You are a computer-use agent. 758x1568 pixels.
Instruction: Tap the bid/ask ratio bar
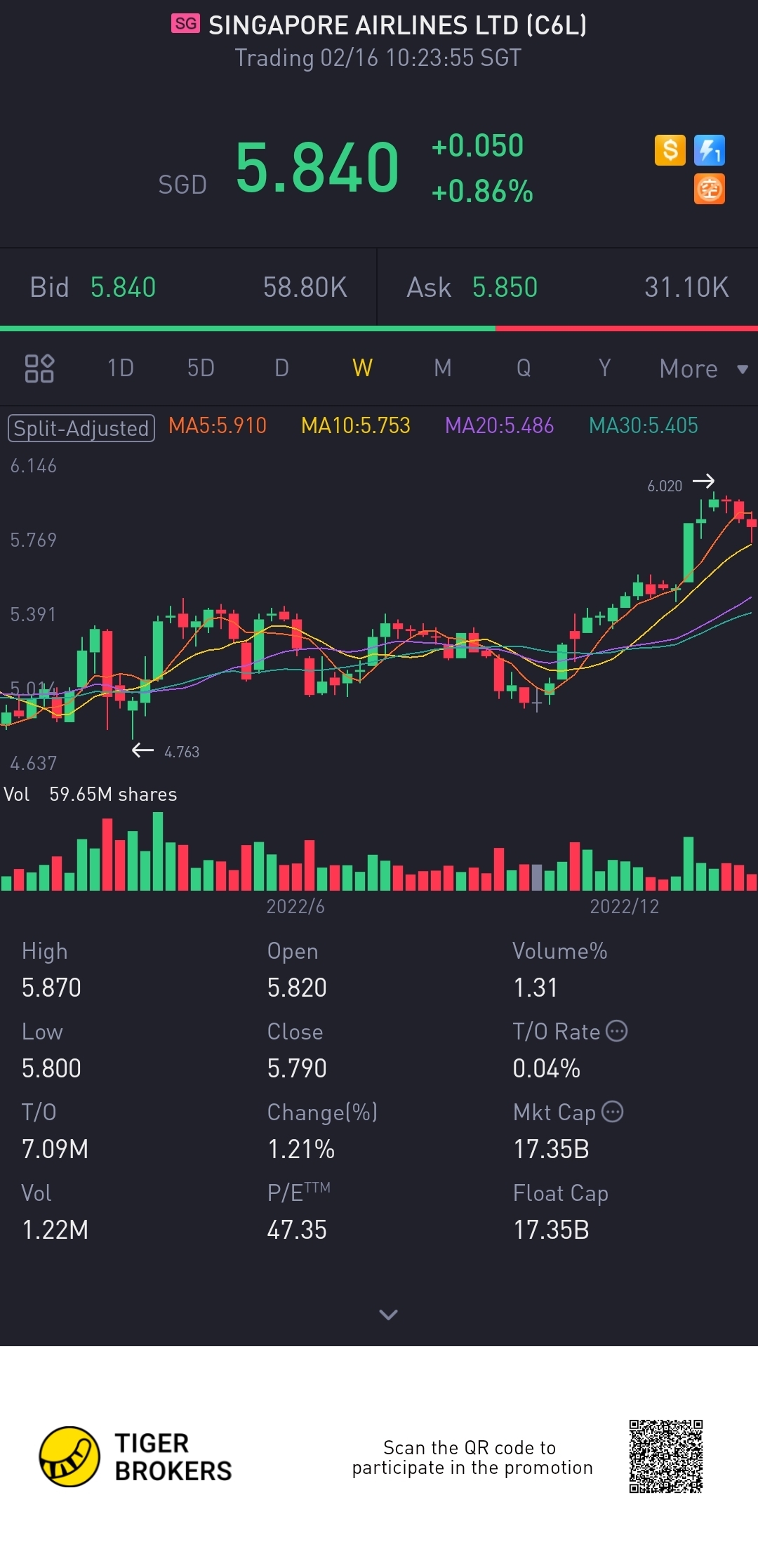[x=379, y=328]
